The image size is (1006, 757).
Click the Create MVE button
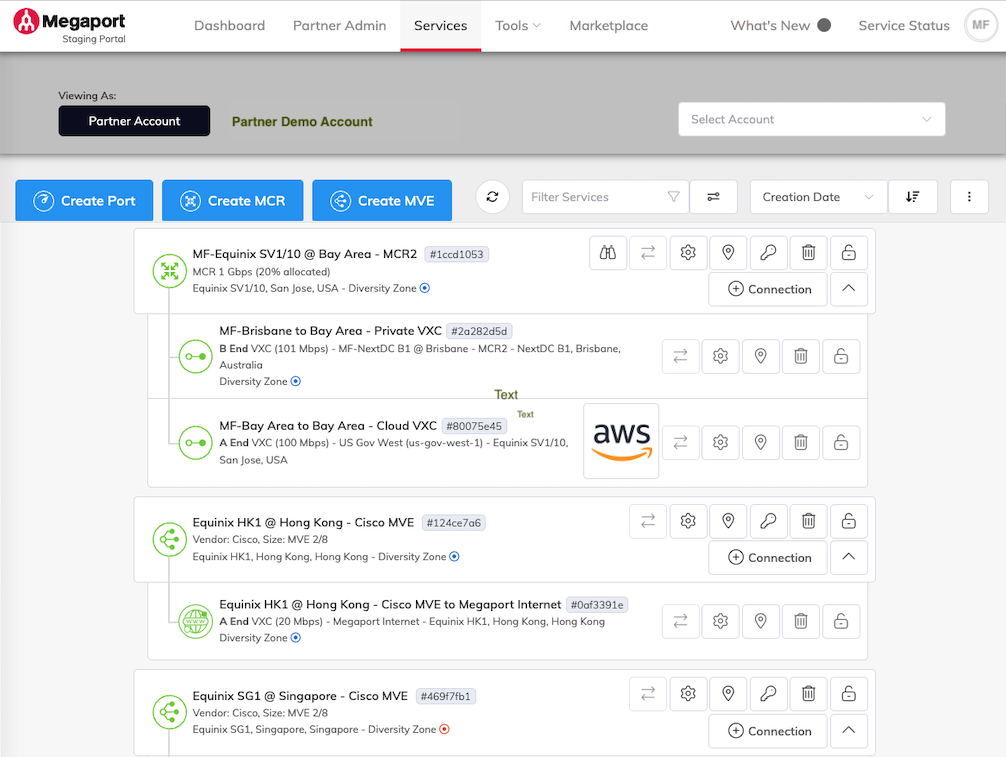point(381,200)
